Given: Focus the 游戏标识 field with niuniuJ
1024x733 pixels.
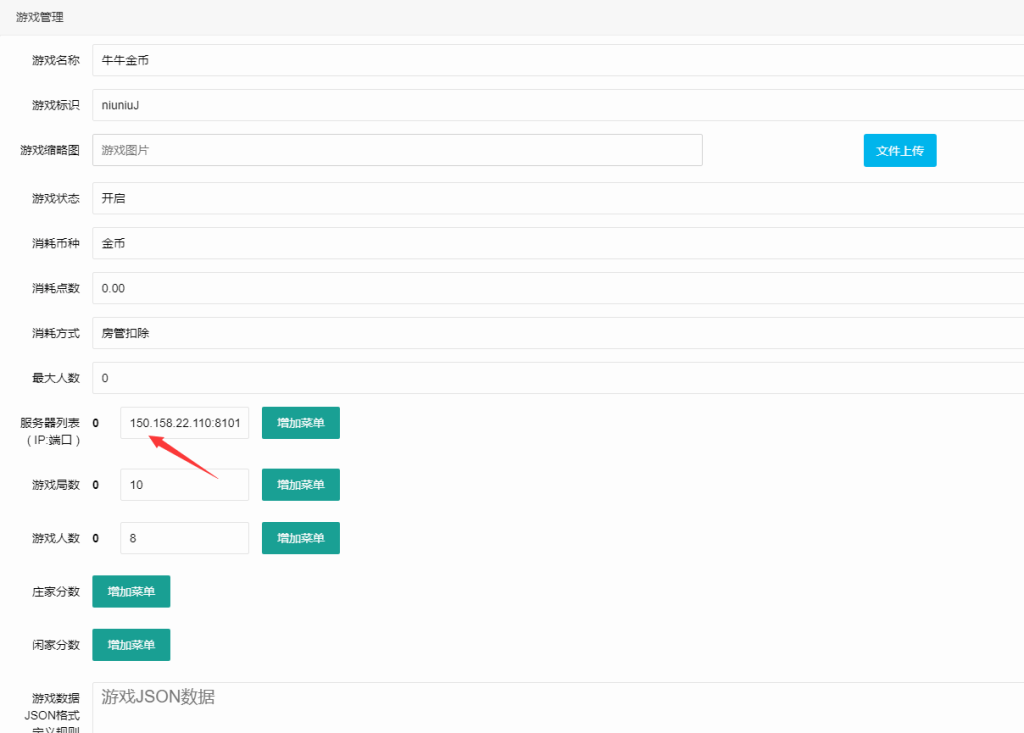Looking at the screenshot, I should (556, 105).
